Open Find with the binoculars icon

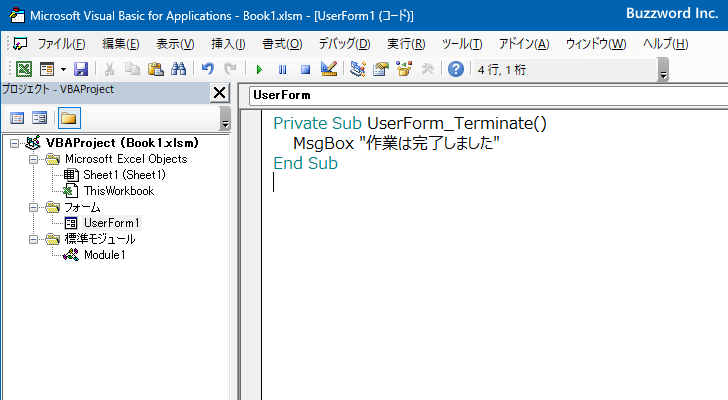[178, 70]
